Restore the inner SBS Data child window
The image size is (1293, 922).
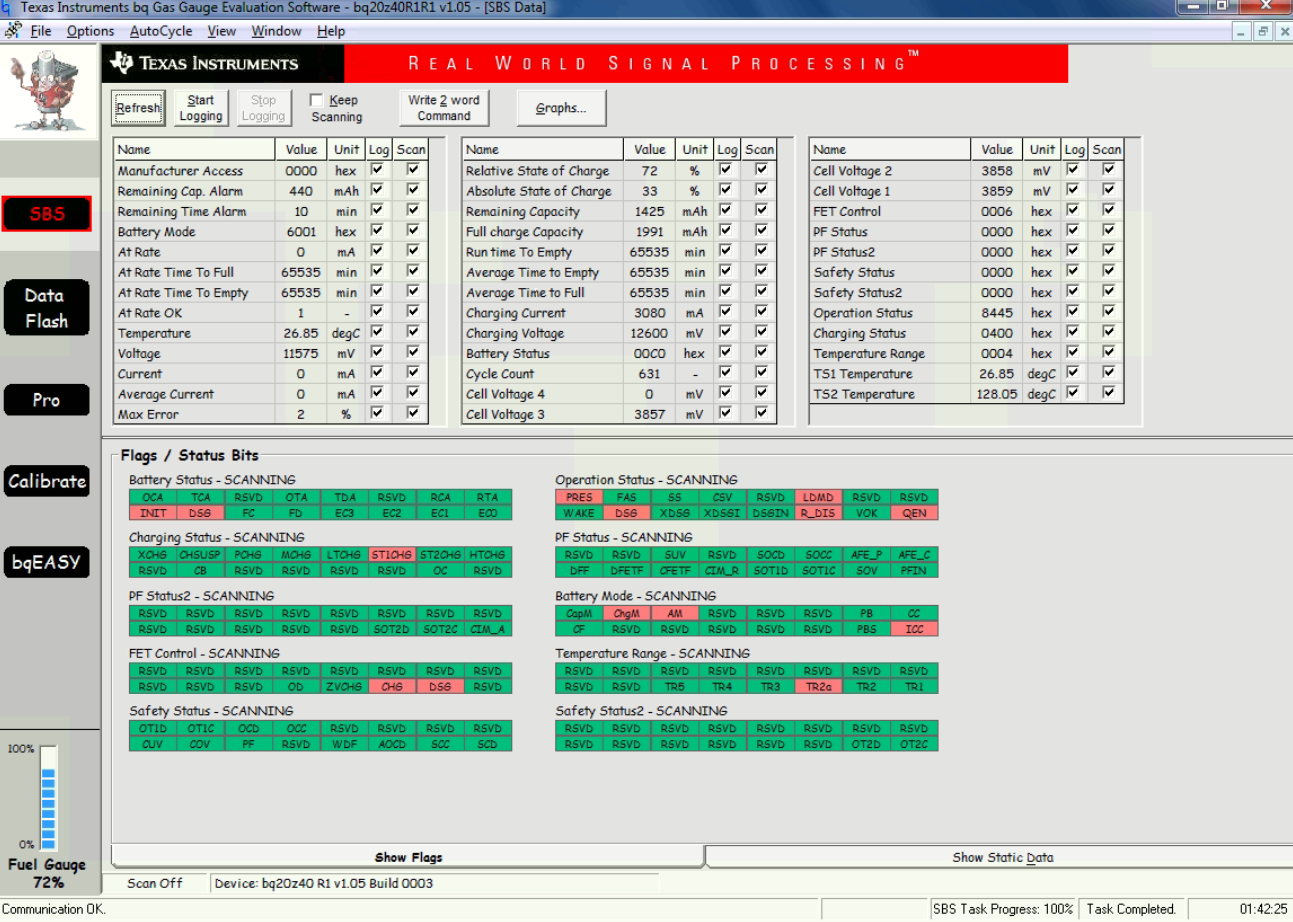point(1263,31)
